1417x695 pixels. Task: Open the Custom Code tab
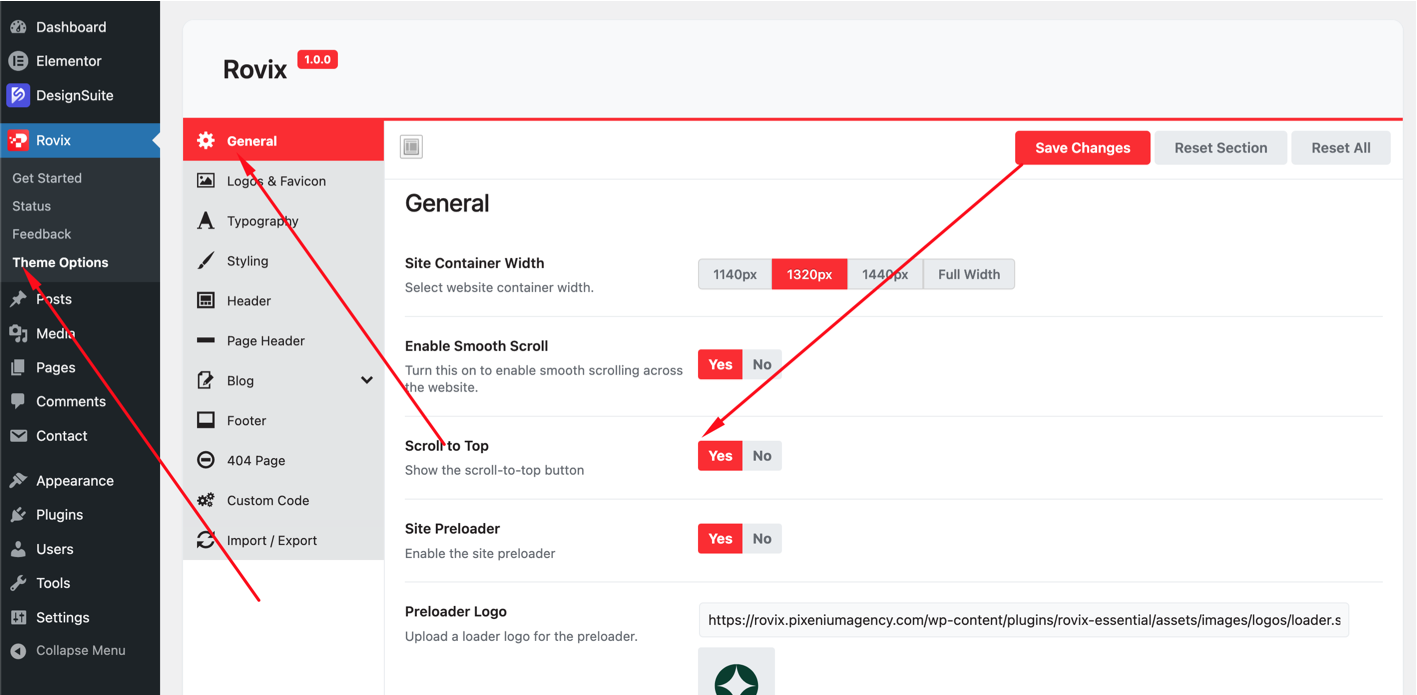point(284,500)
